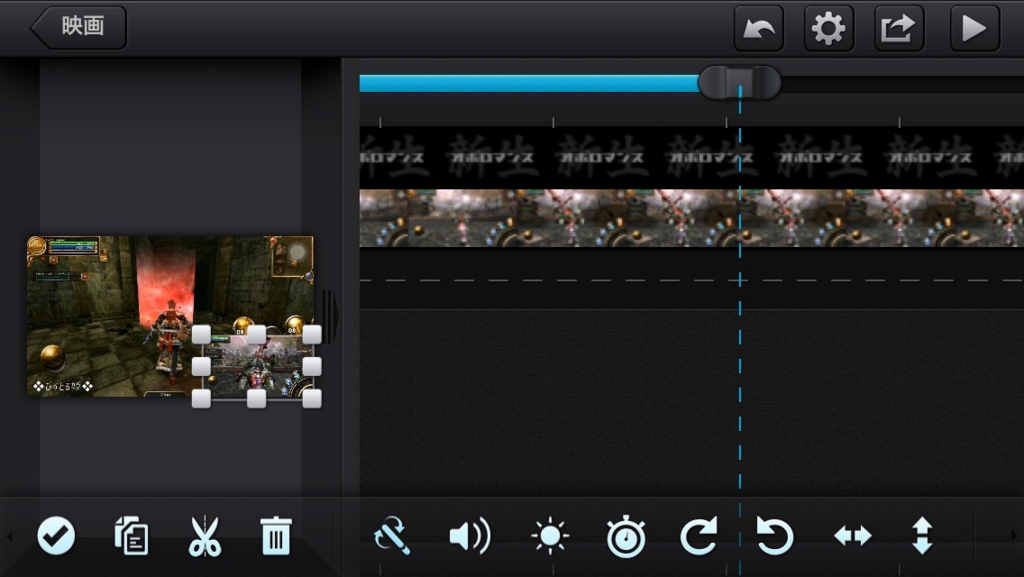Screen dimensions: 1024x577
Task: Click the share/export icon
Action: click(x=899, y=28)
